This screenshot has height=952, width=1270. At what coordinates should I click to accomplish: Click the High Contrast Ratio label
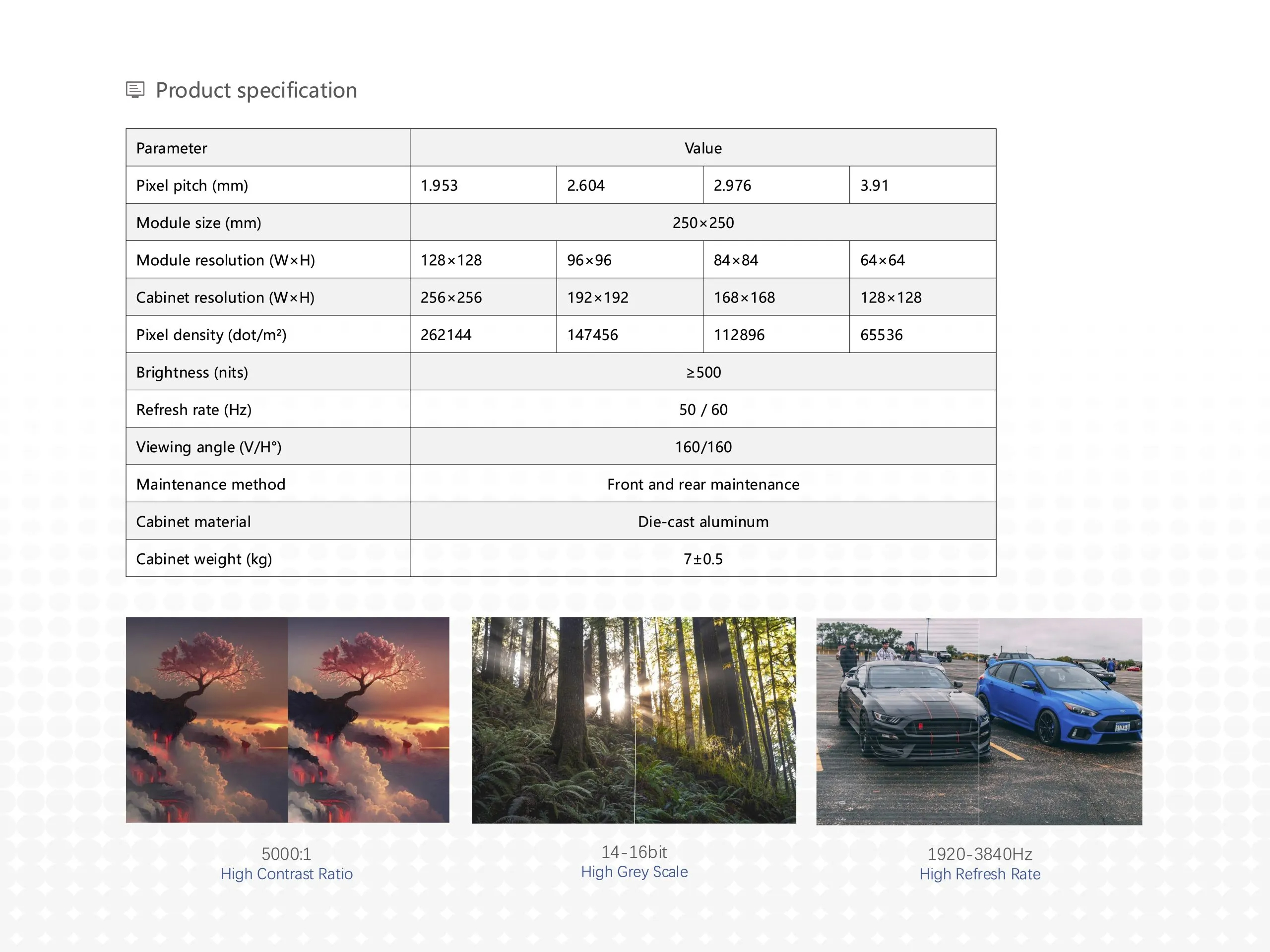(x=287, y=874)
